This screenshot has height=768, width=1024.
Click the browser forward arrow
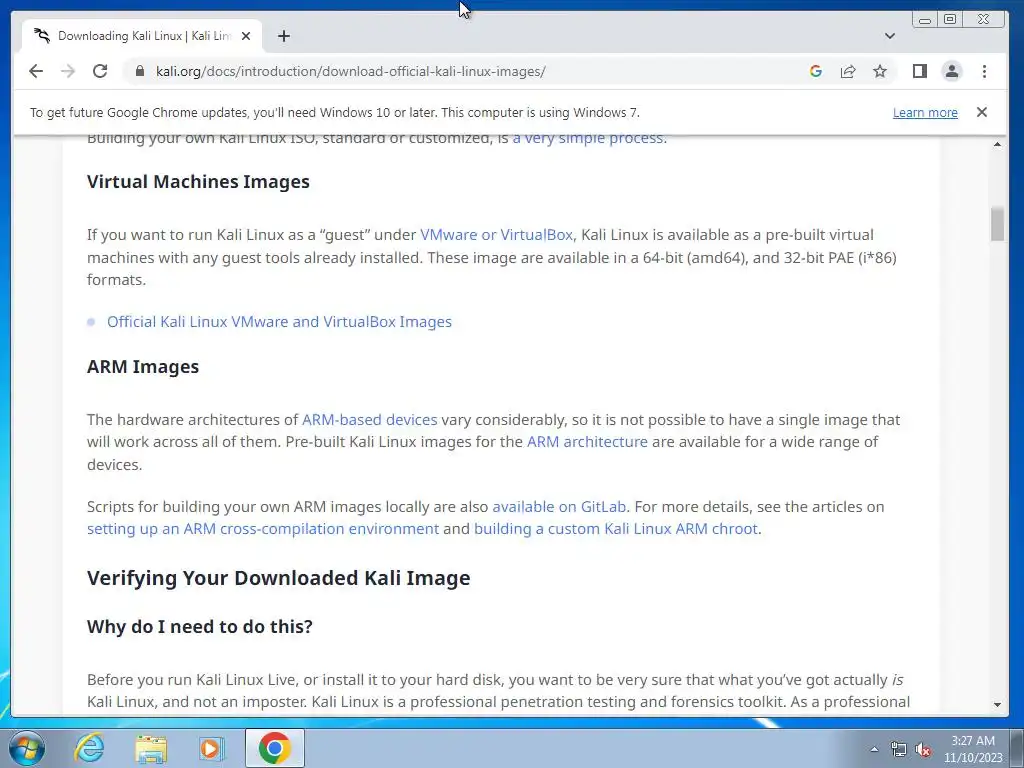click(68, 71)
